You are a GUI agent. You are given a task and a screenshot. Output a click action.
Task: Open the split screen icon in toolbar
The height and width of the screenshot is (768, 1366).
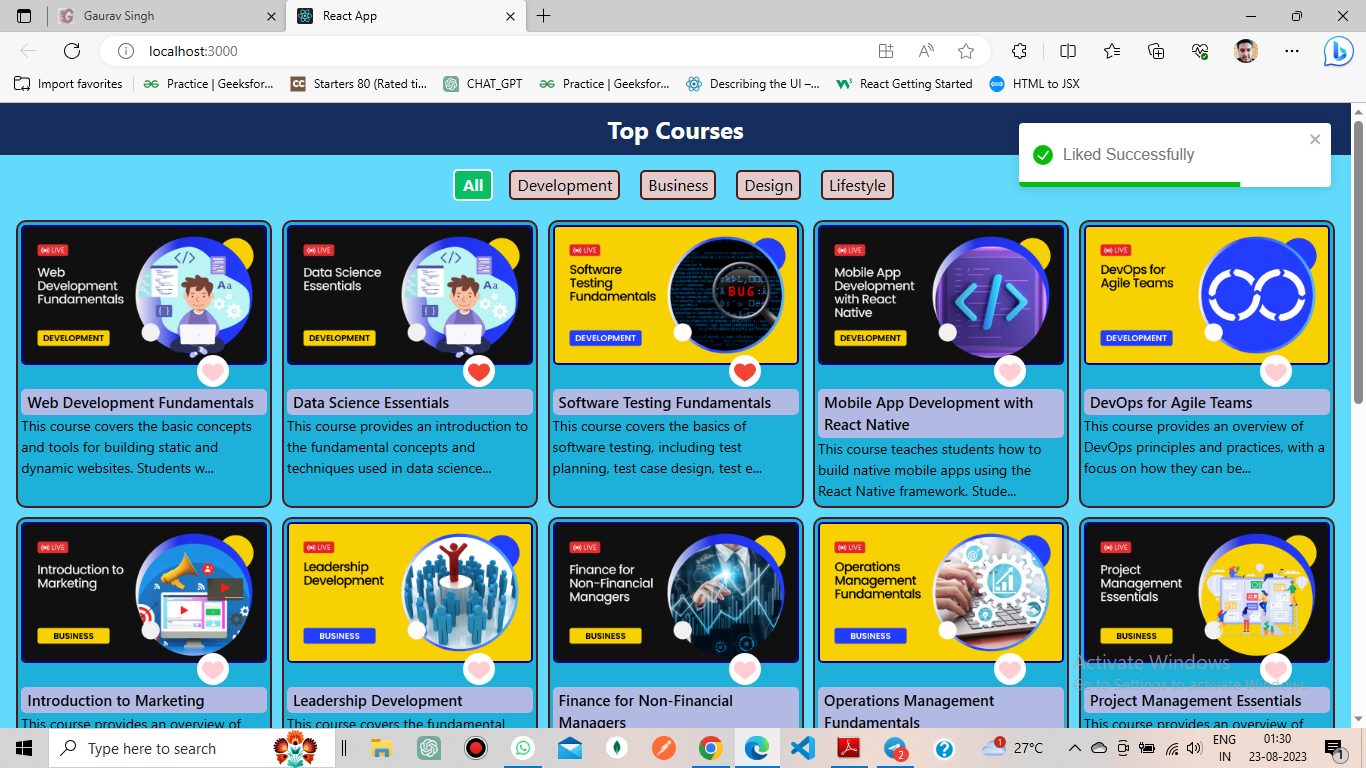pos(1068,51)
